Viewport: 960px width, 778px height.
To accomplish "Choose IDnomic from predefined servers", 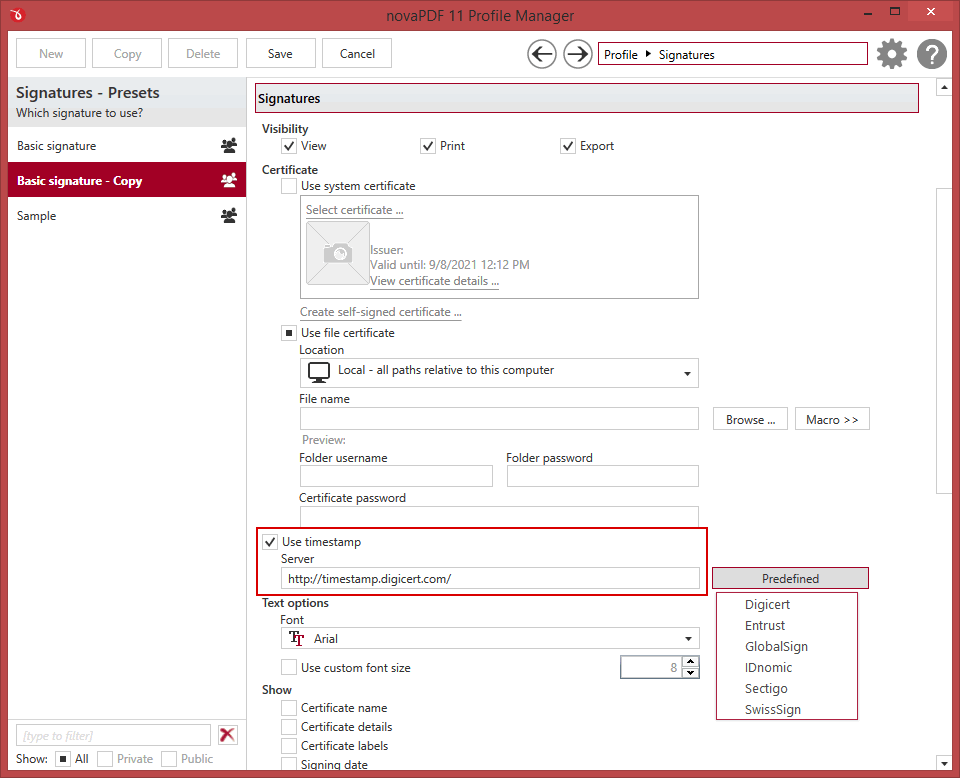I will click(x=768, y=667).
